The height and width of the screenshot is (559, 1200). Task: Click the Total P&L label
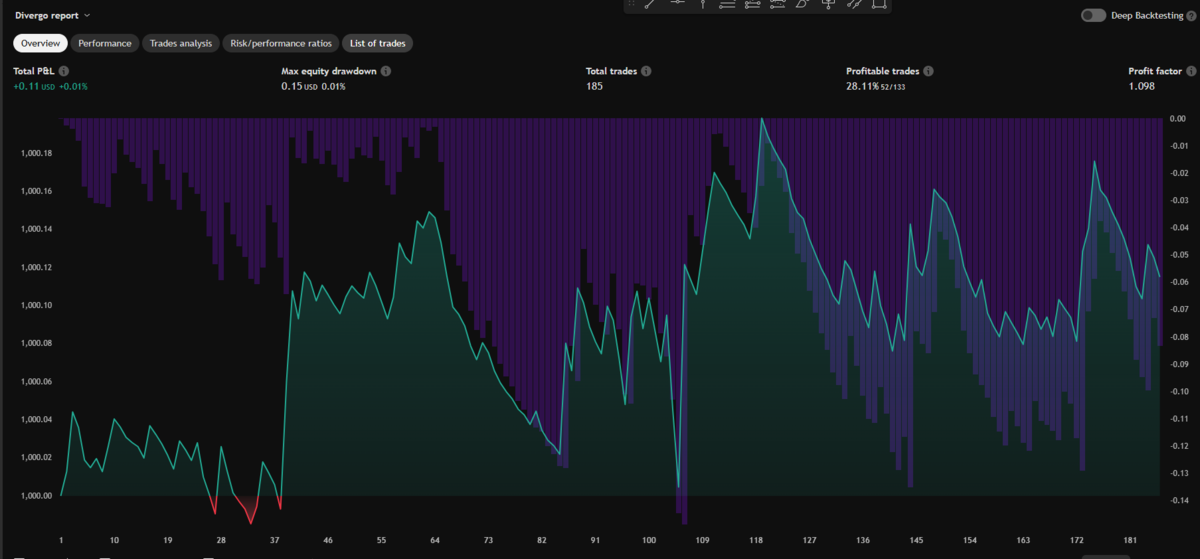tap(34, 71)
